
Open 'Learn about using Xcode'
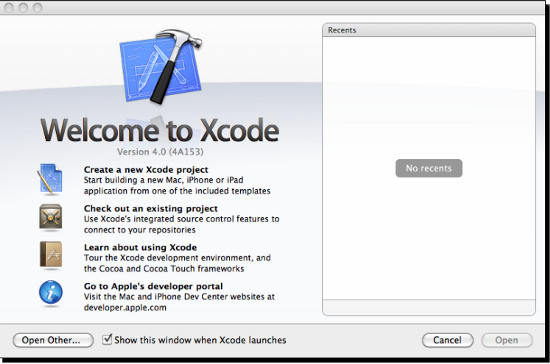tap(140, 248)
